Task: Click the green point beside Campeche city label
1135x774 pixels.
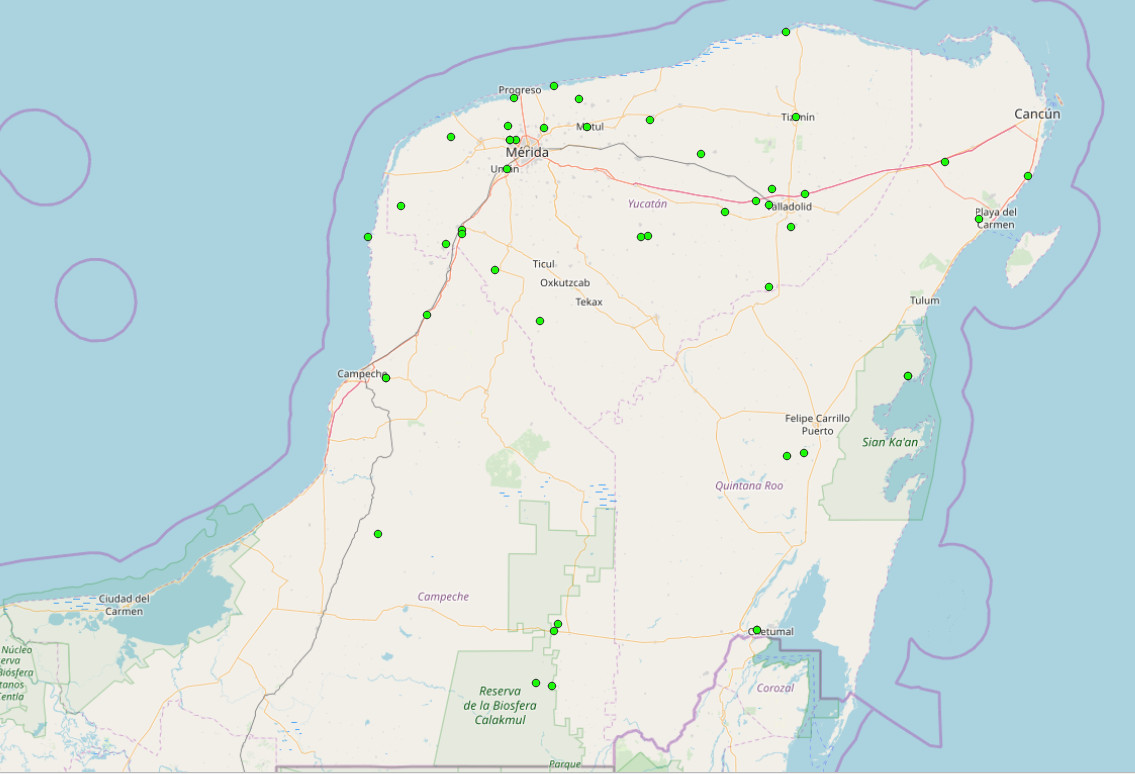Action: pyautogui.click(x=386, y=378)
